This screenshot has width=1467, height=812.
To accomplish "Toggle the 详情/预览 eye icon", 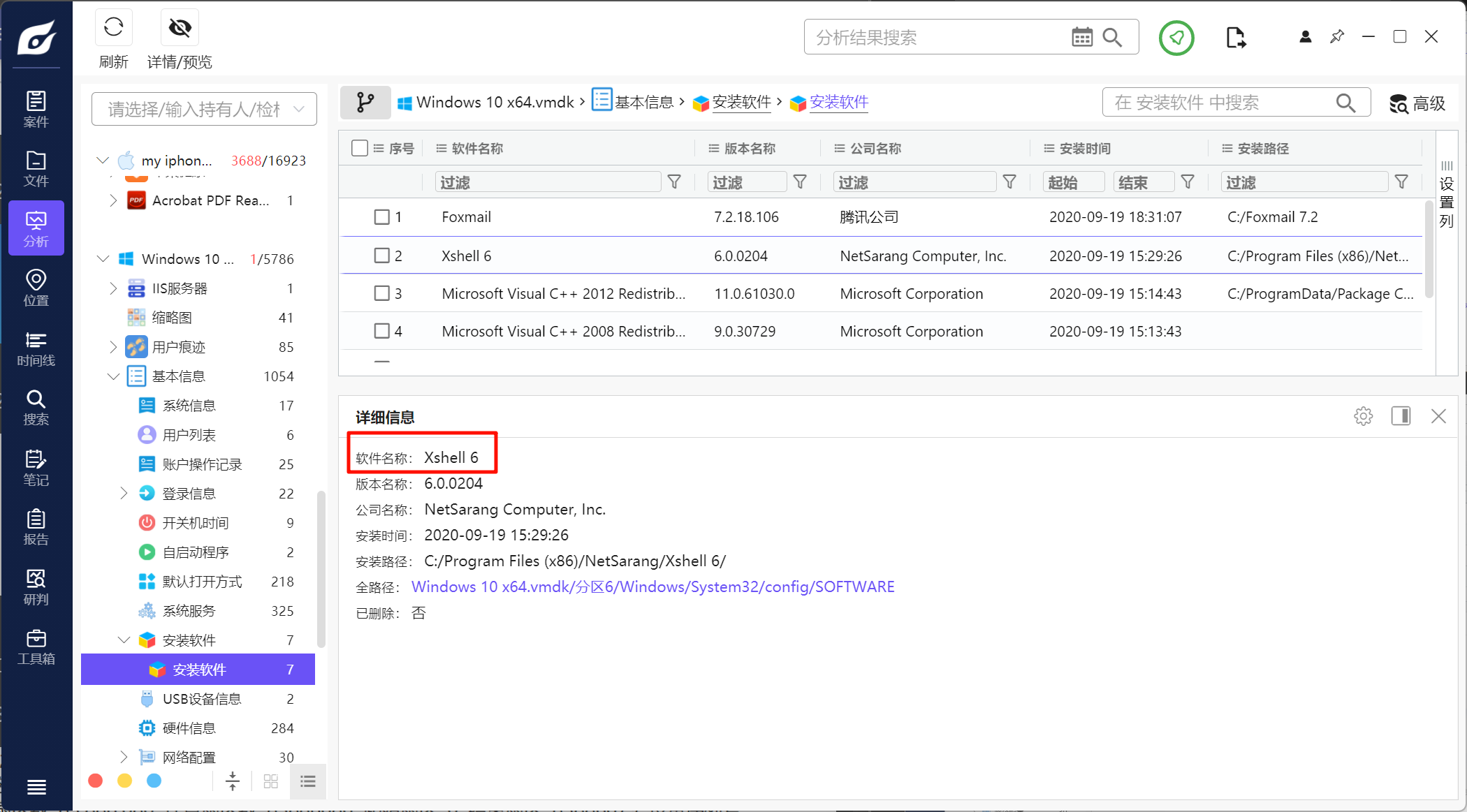I will [x=180, y=28].
